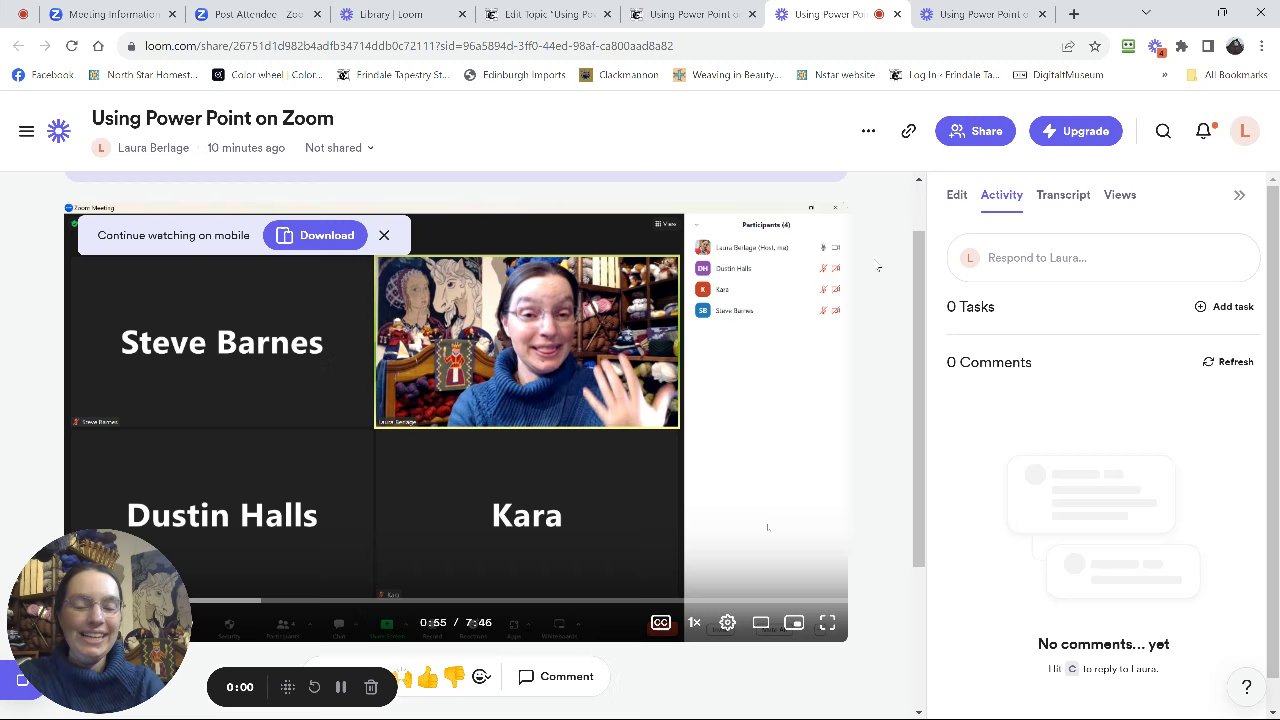Click the Upgrade button
Image resolution: width=1280 pixels, height=720 pixels.
1075,131
